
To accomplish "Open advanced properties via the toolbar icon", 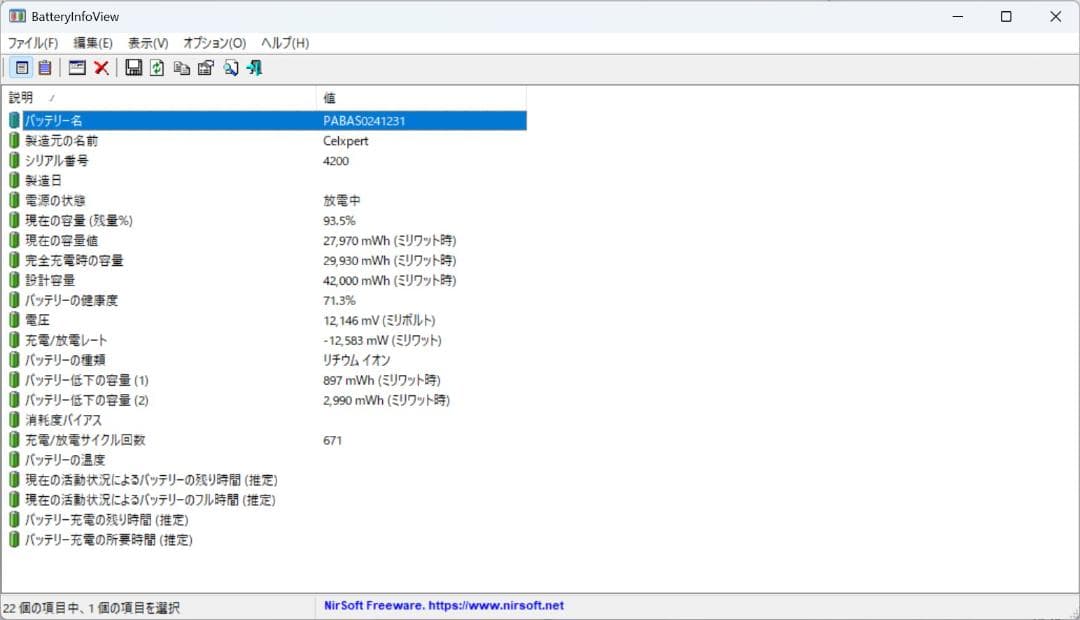I will point(206,67).
